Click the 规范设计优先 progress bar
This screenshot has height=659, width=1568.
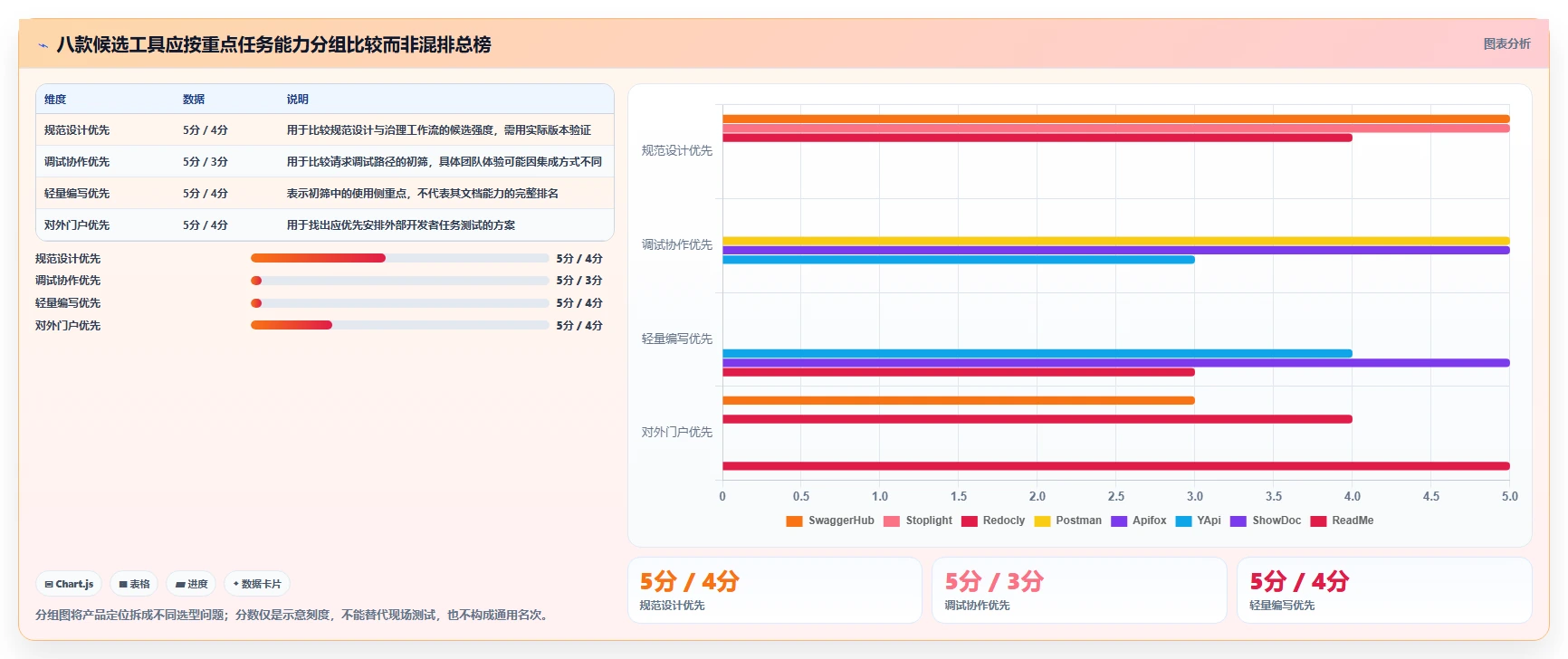tap(399, 258)
